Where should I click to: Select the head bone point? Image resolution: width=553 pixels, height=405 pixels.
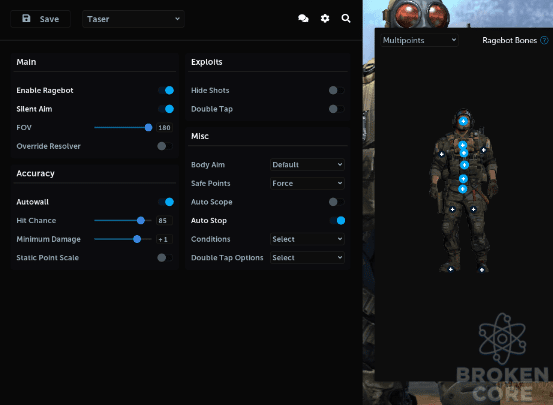(x=463, y=121)
